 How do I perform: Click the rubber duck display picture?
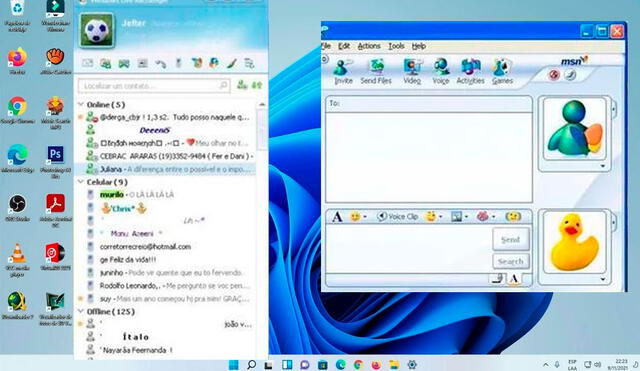(574, 242)
